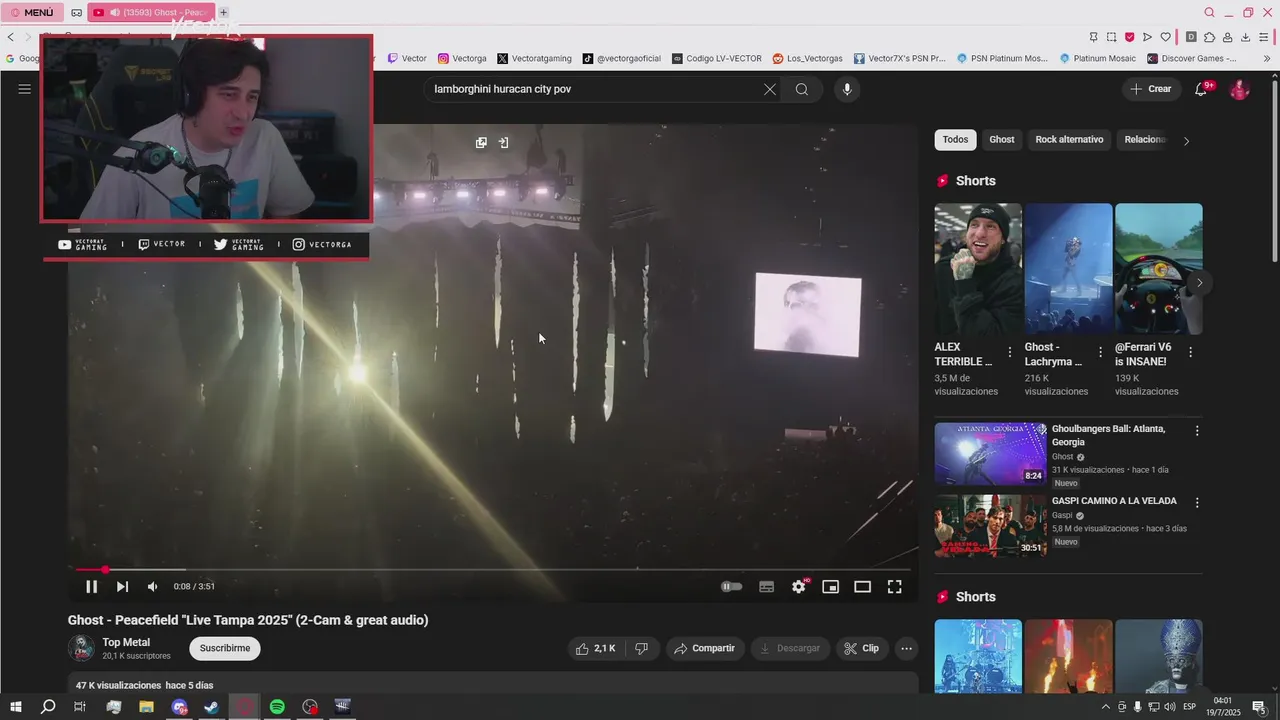Open options for Ghoulbangers Ball video
The width and height of the screenshot is (1280, 720).
(x=1197, y=431)
